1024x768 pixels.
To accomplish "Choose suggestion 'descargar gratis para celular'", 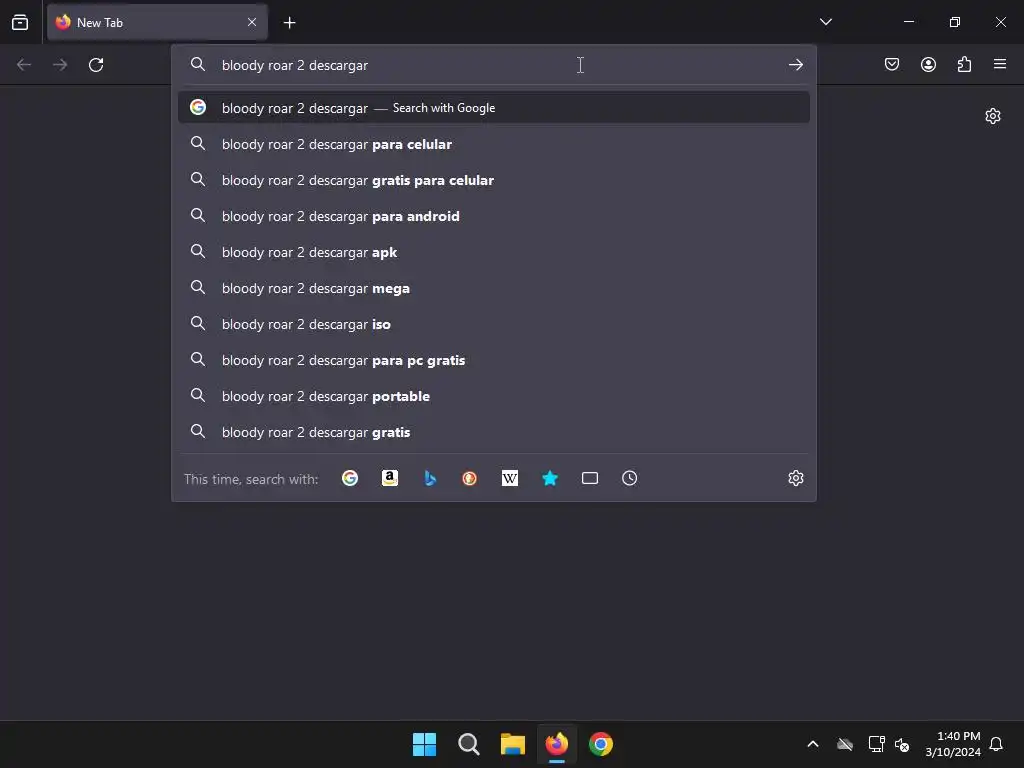I will coord(494,180).
